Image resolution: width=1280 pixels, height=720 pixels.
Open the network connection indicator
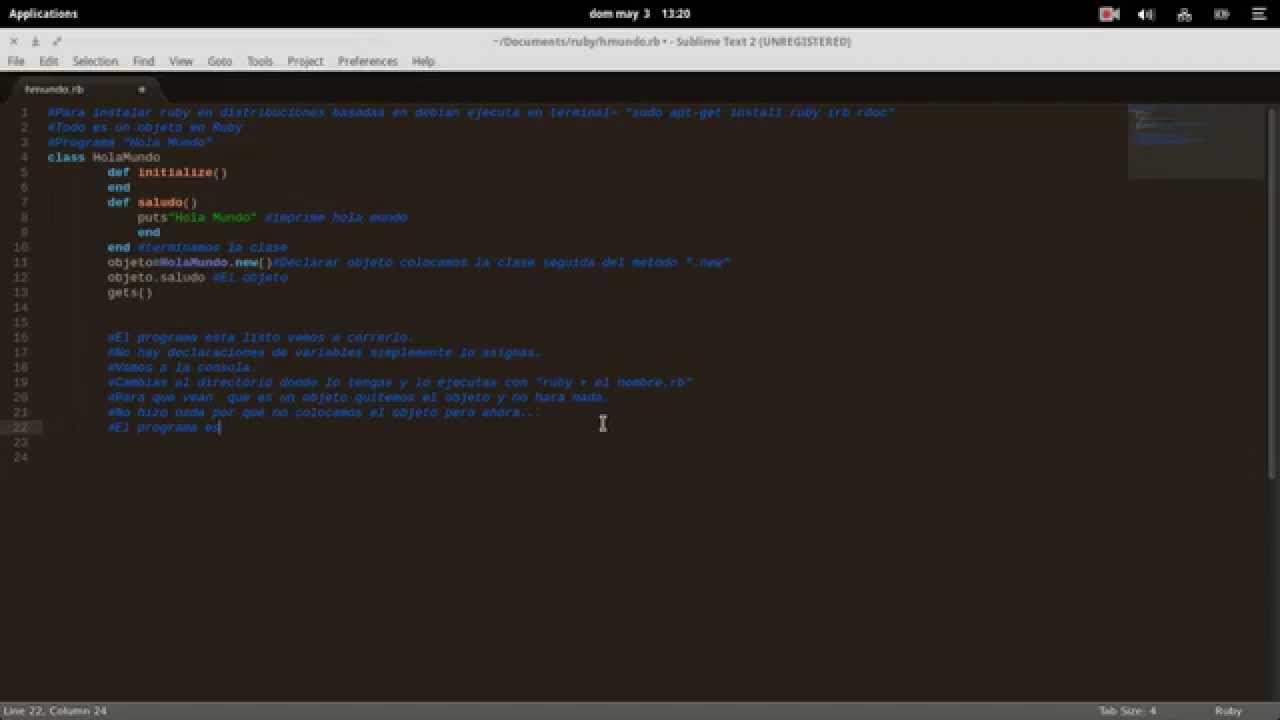tap(1184, 14)
